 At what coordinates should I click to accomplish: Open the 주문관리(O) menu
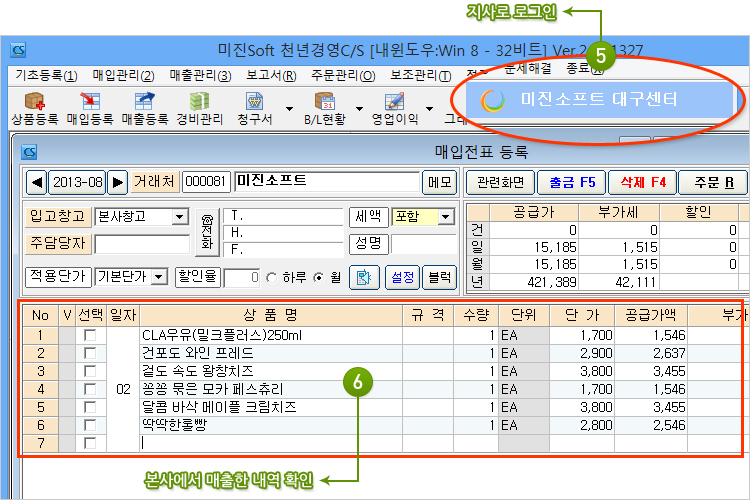[x=343, y=76]
